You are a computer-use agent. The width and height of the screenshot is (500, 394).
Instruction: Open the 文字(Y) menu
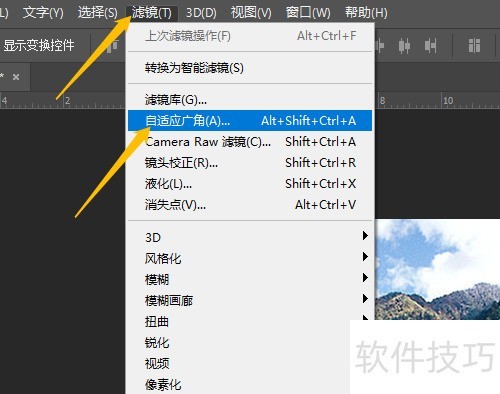tap(43, 13)
